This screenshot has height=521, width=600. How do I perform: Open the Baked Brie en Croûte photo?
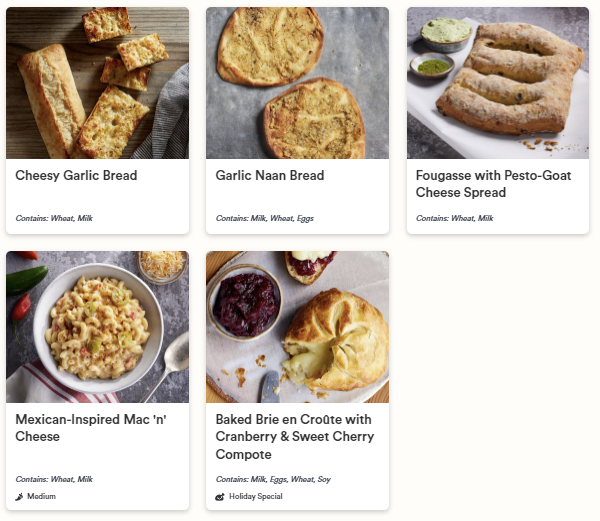coord(297,327)
